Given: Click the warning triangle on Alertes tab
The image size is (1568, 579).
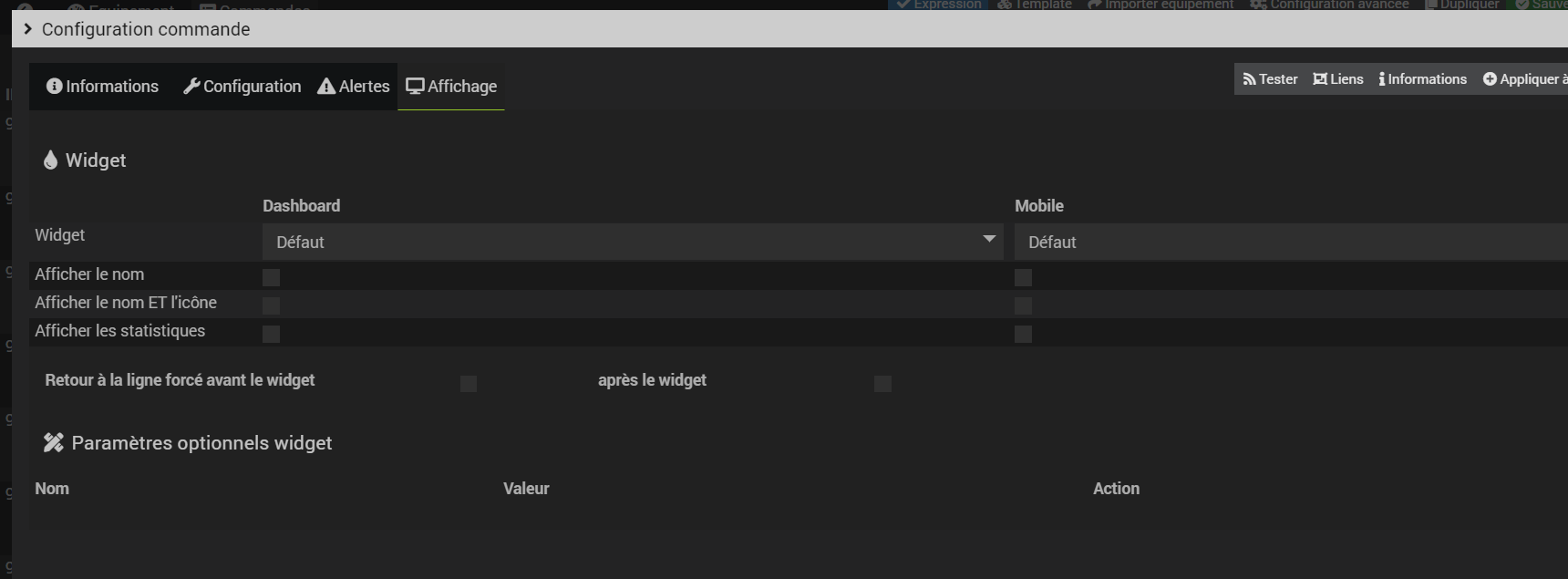Looking at the screenshot, I should [326, 86].
